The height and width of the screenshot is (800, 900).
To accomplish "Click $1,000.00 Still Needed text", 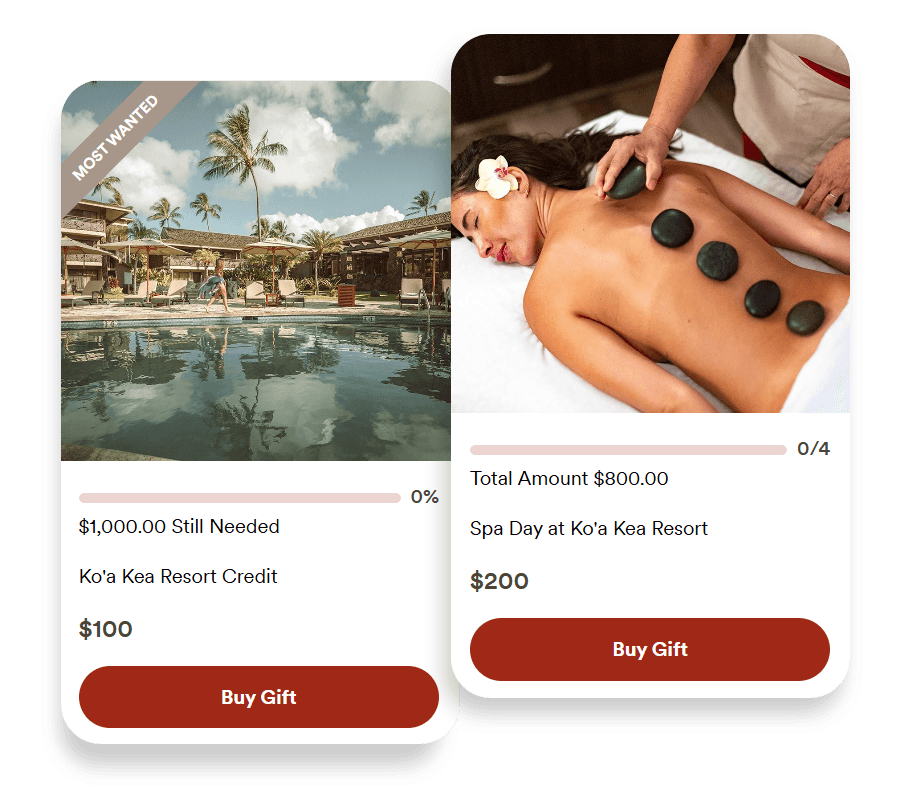I will coord(179,526).
